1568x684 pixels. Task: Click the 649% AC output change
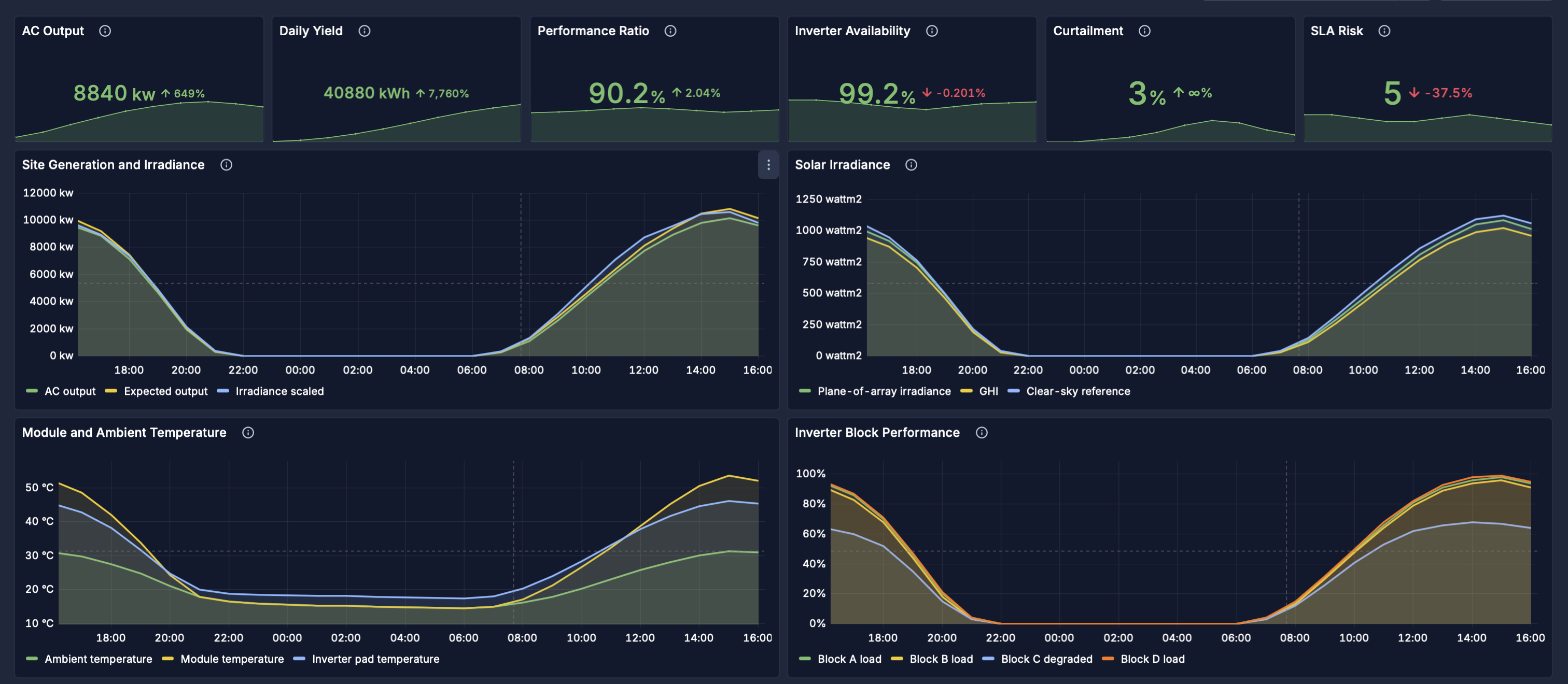[x=183, y=94]
